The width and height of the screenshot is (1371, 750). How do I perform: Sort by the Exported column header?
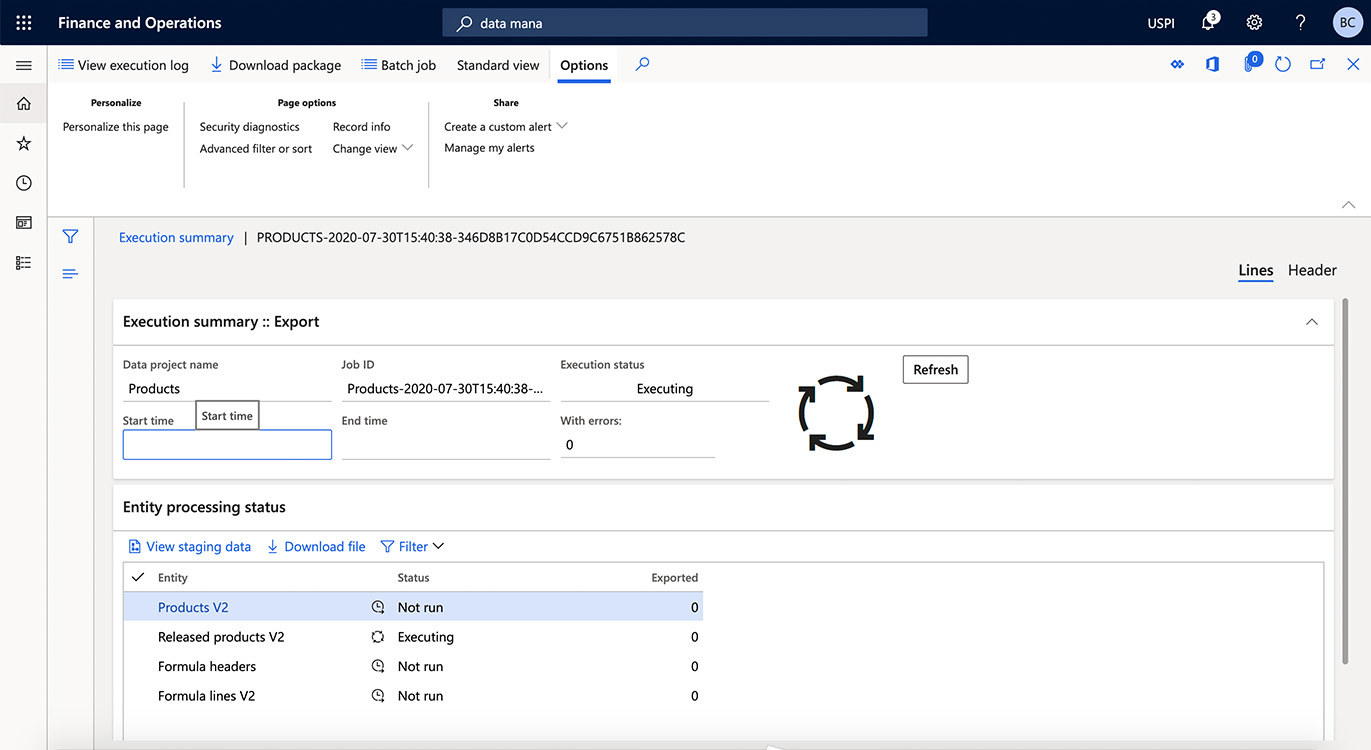(x=674, y=577)
